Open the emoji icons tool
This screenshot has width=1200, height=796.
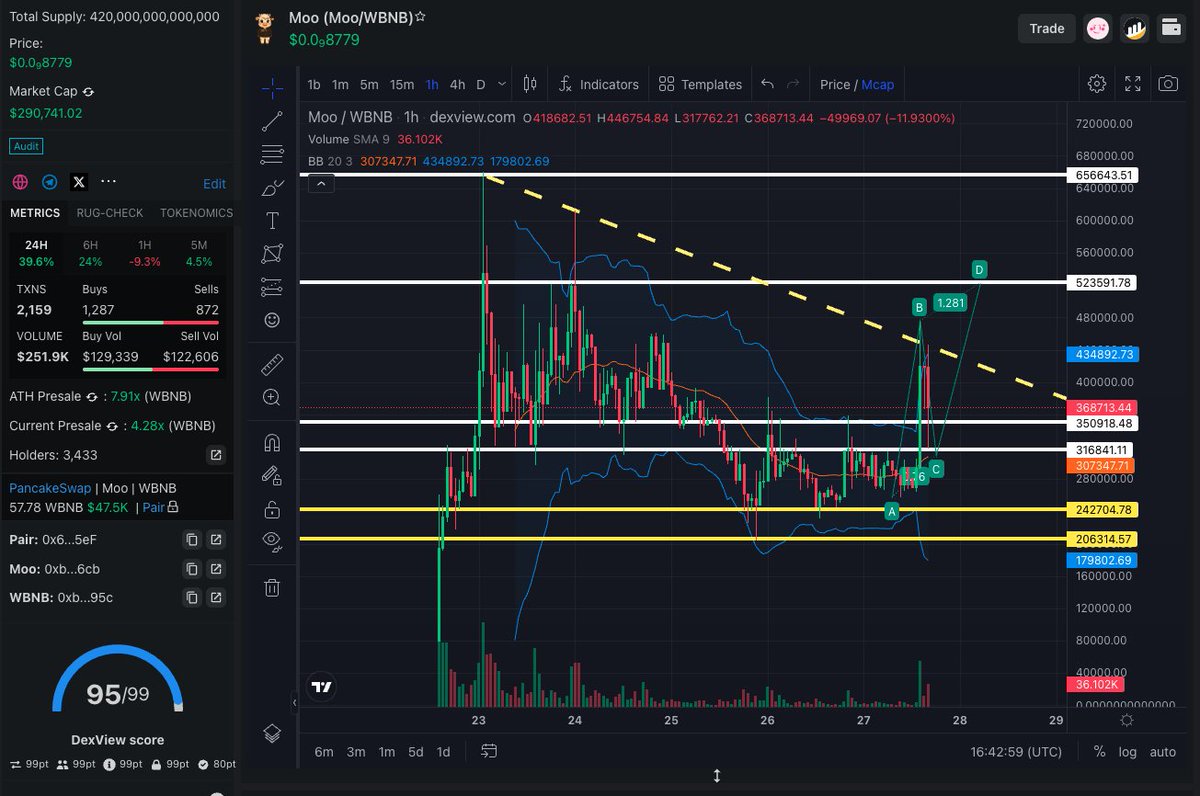click(272, 320)
